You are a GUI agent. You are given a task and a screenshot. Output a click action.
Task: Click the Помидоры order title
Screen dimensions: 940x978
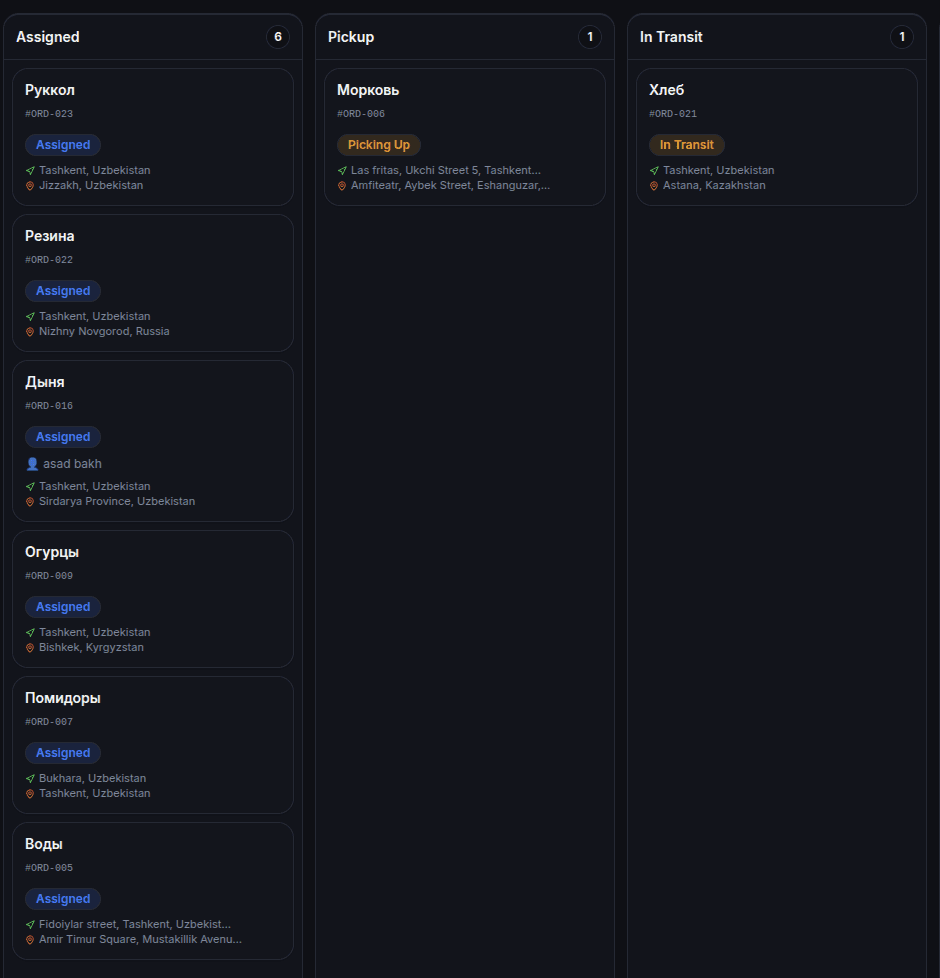(x=63, y=699)
